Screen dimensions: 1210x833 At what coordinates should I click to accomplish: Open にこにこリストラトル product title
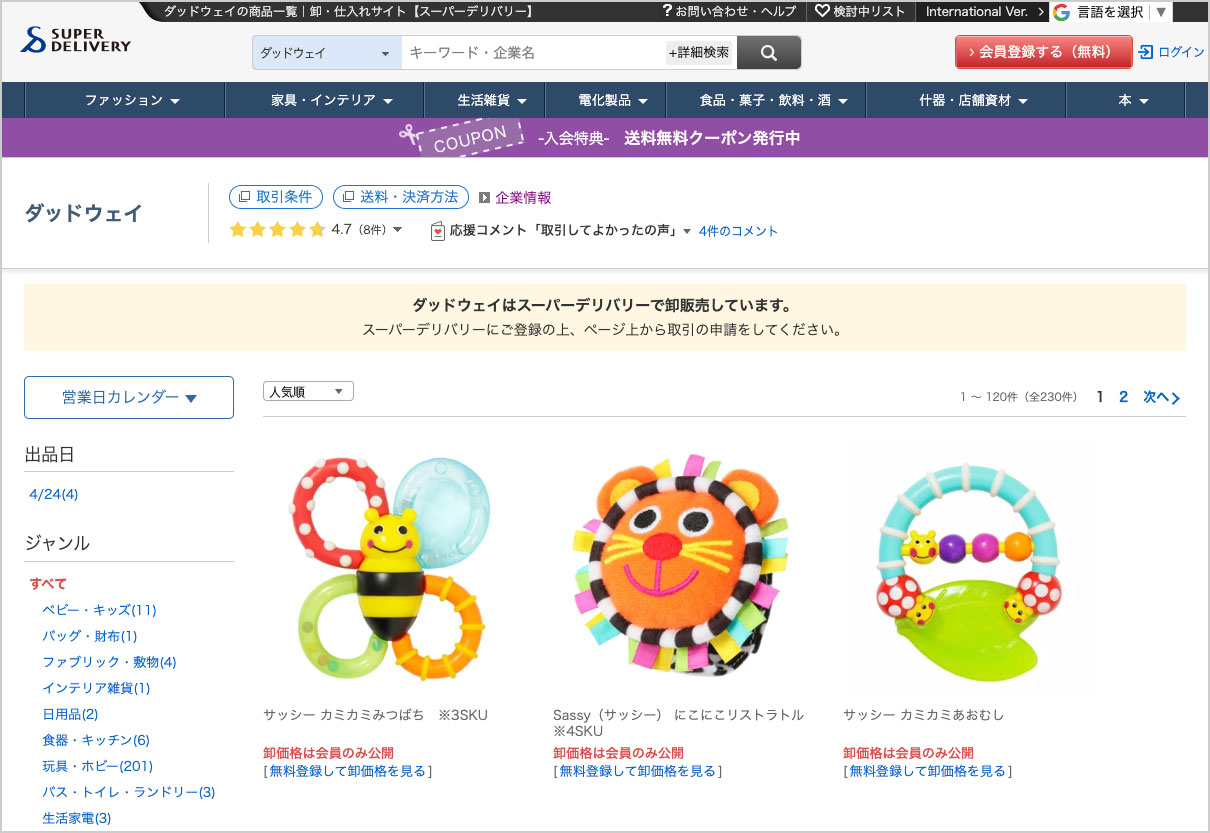678,723
